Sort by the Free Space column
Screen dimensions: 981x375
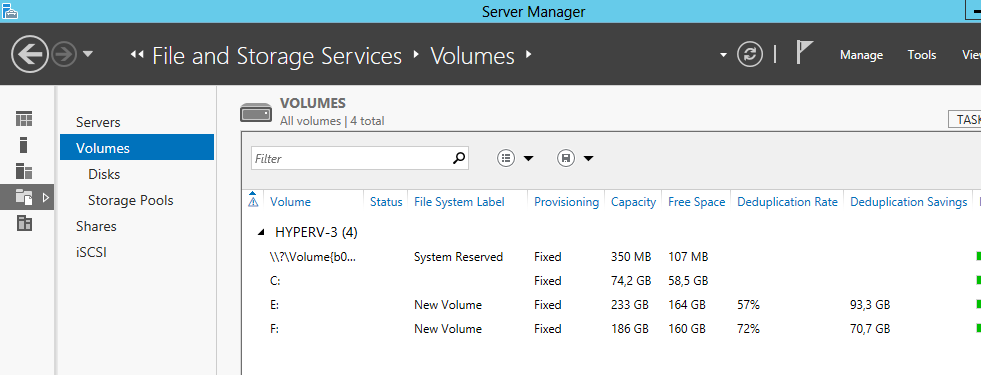coord(696,202)
